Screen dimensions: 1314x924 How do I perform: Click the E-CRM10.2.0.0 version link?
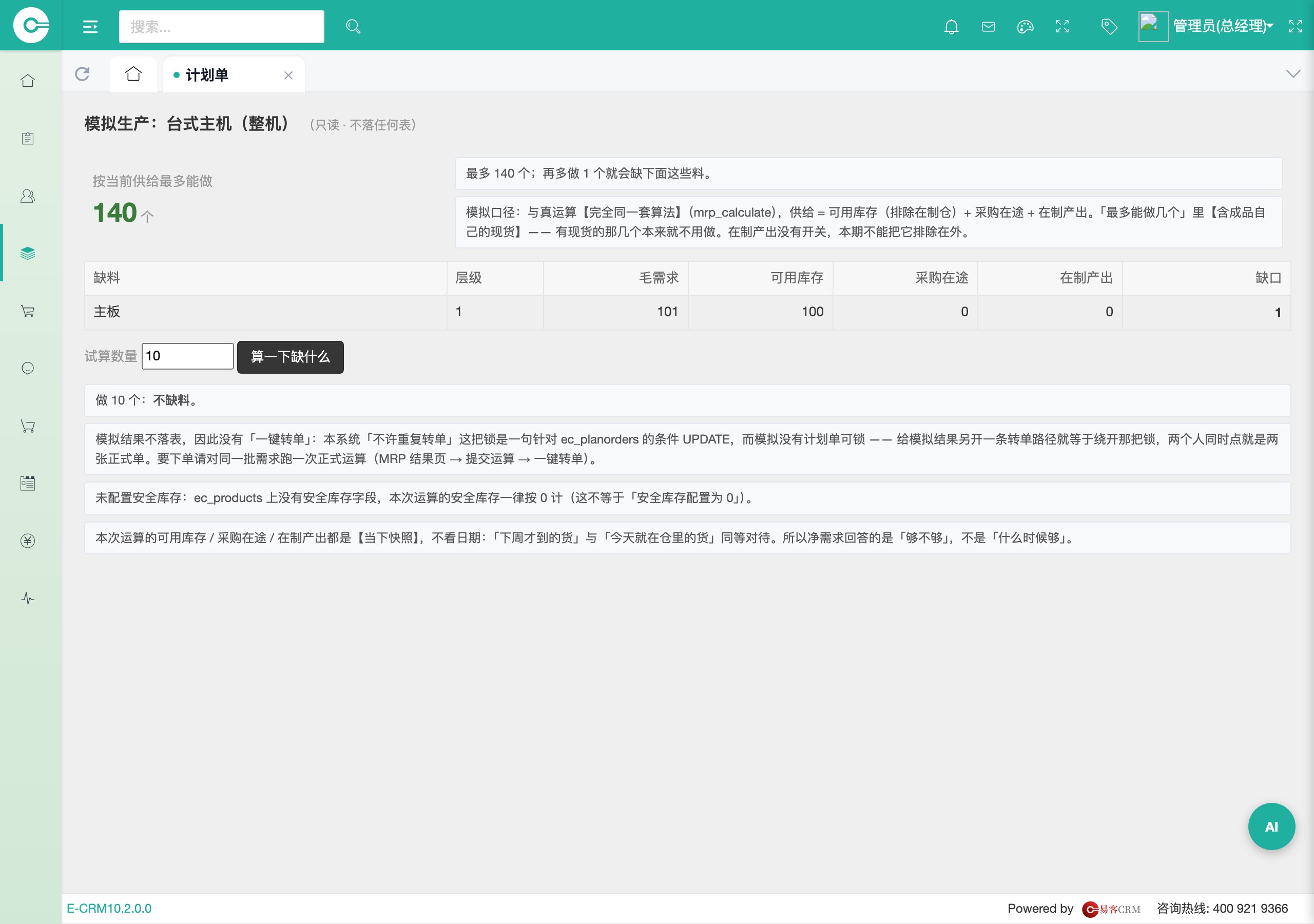(109, 909)
